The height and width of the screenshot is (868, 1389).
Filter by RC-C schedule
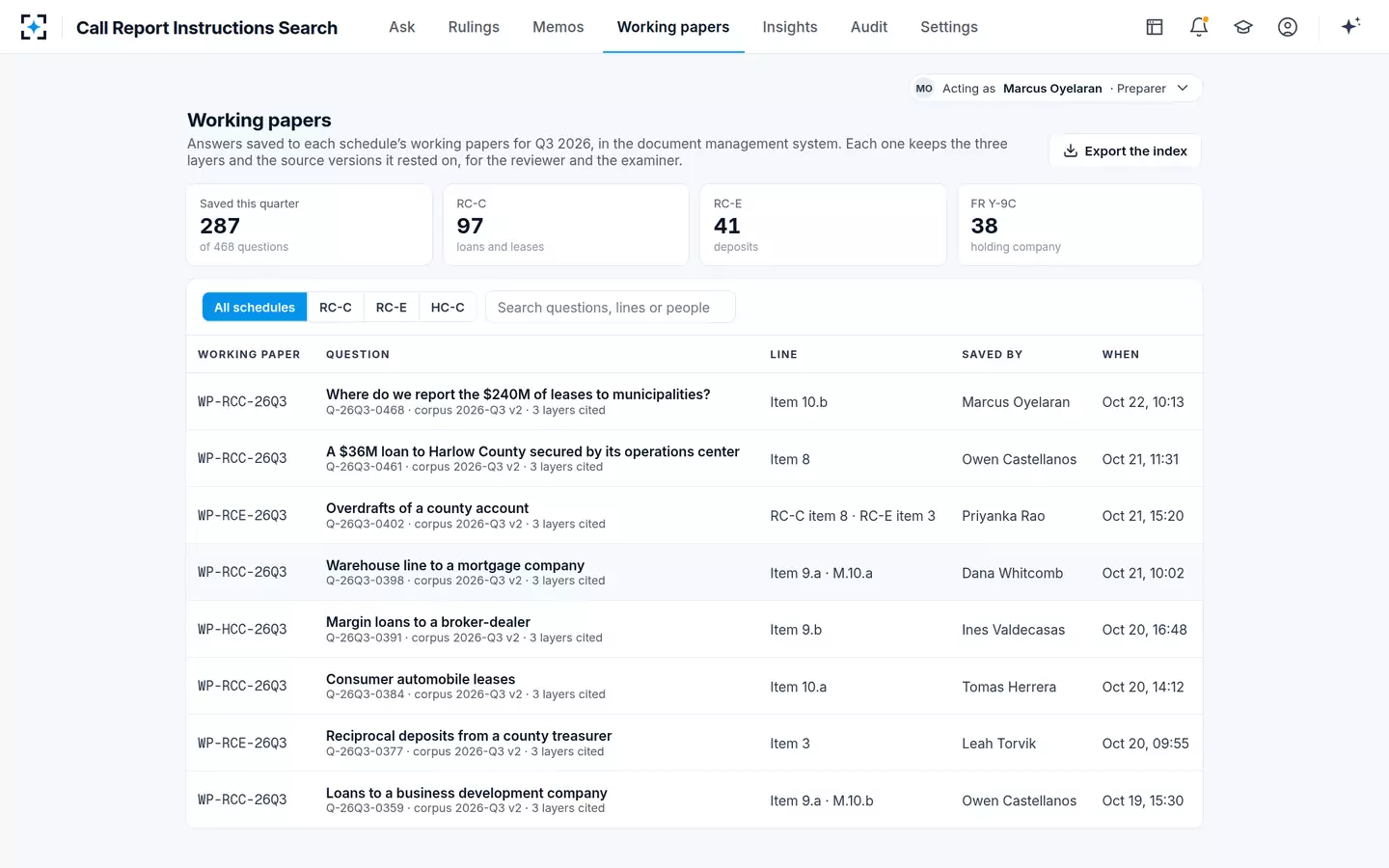click(336, 308)
